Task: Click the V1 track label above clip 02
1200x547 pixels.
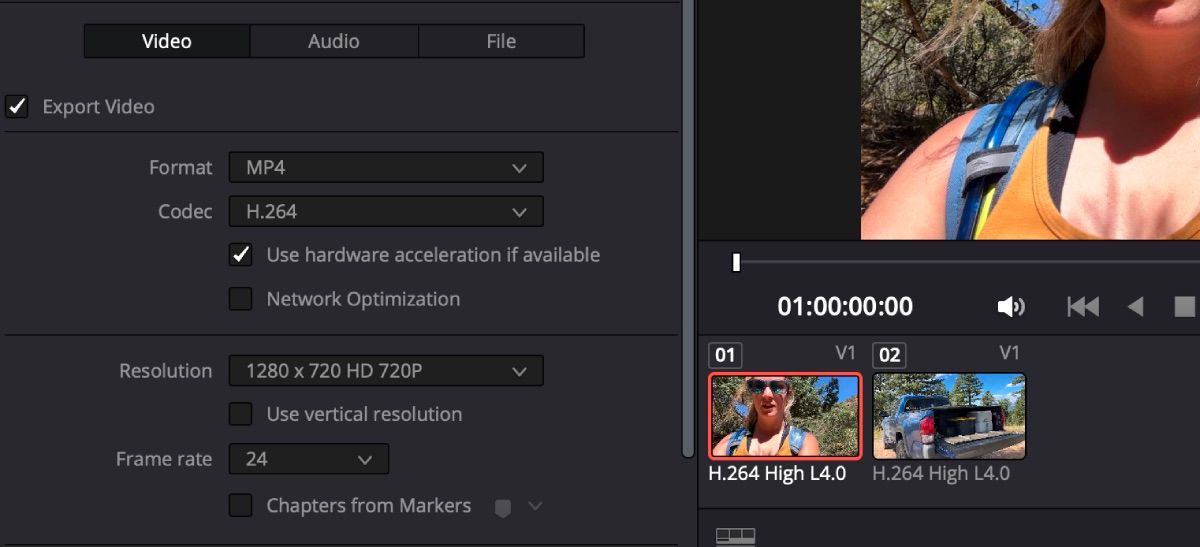Action: pyautogui.click(x=1010, y=353)
